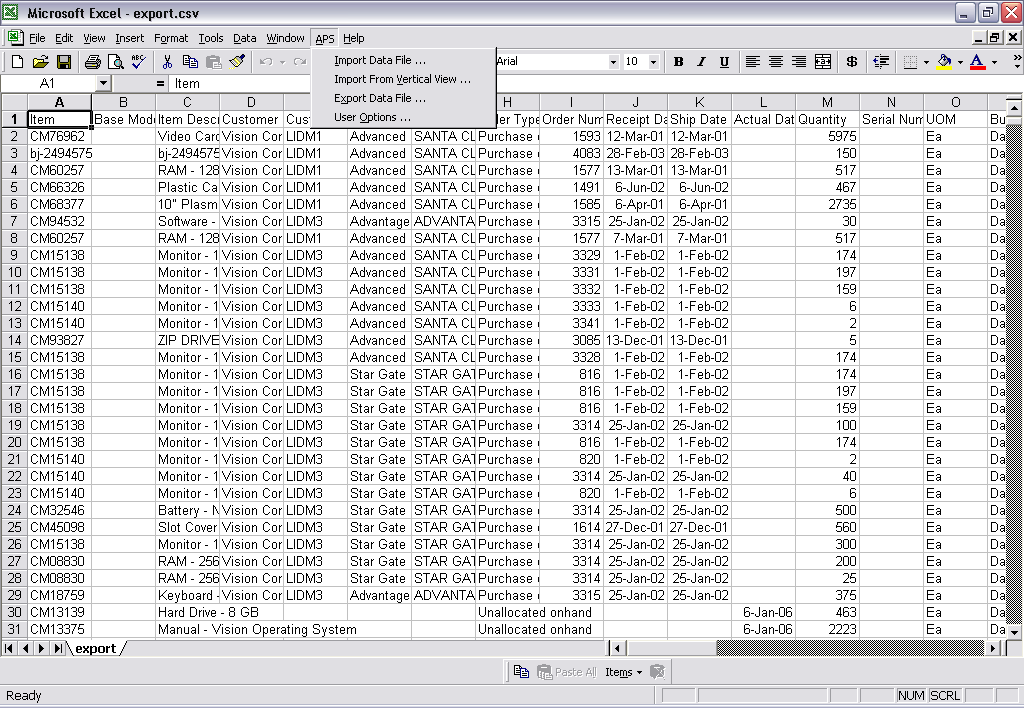Image resolution: width=1024 pixels, height=708 pixels.
Task: Click the Save icon in toolbar
Action: click(x=63, y=61)
